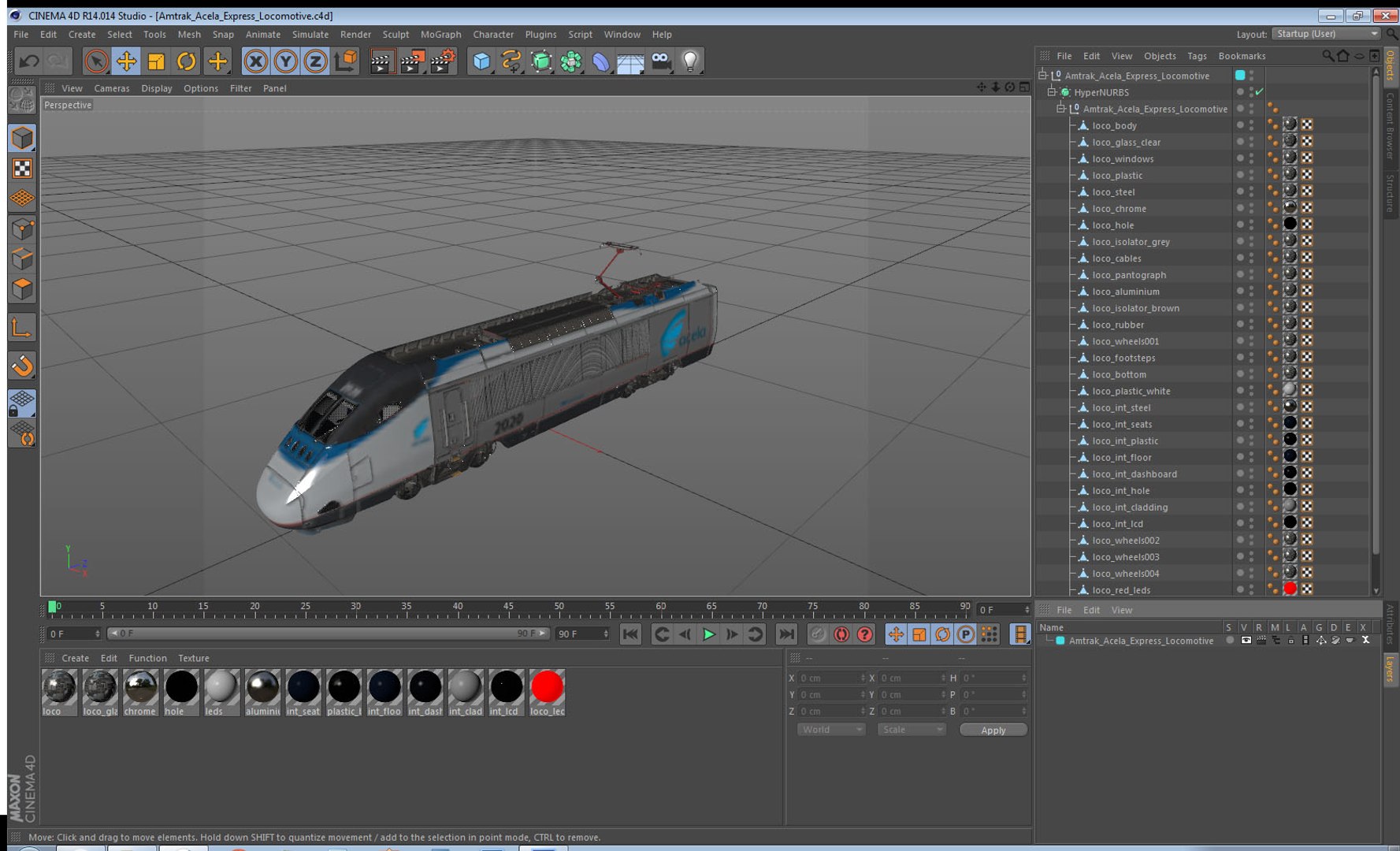The height and width of the screenshot is (851, 1400).
Task: Select the Rotate tool in top toolbar
Action: [x=186, y=61]
